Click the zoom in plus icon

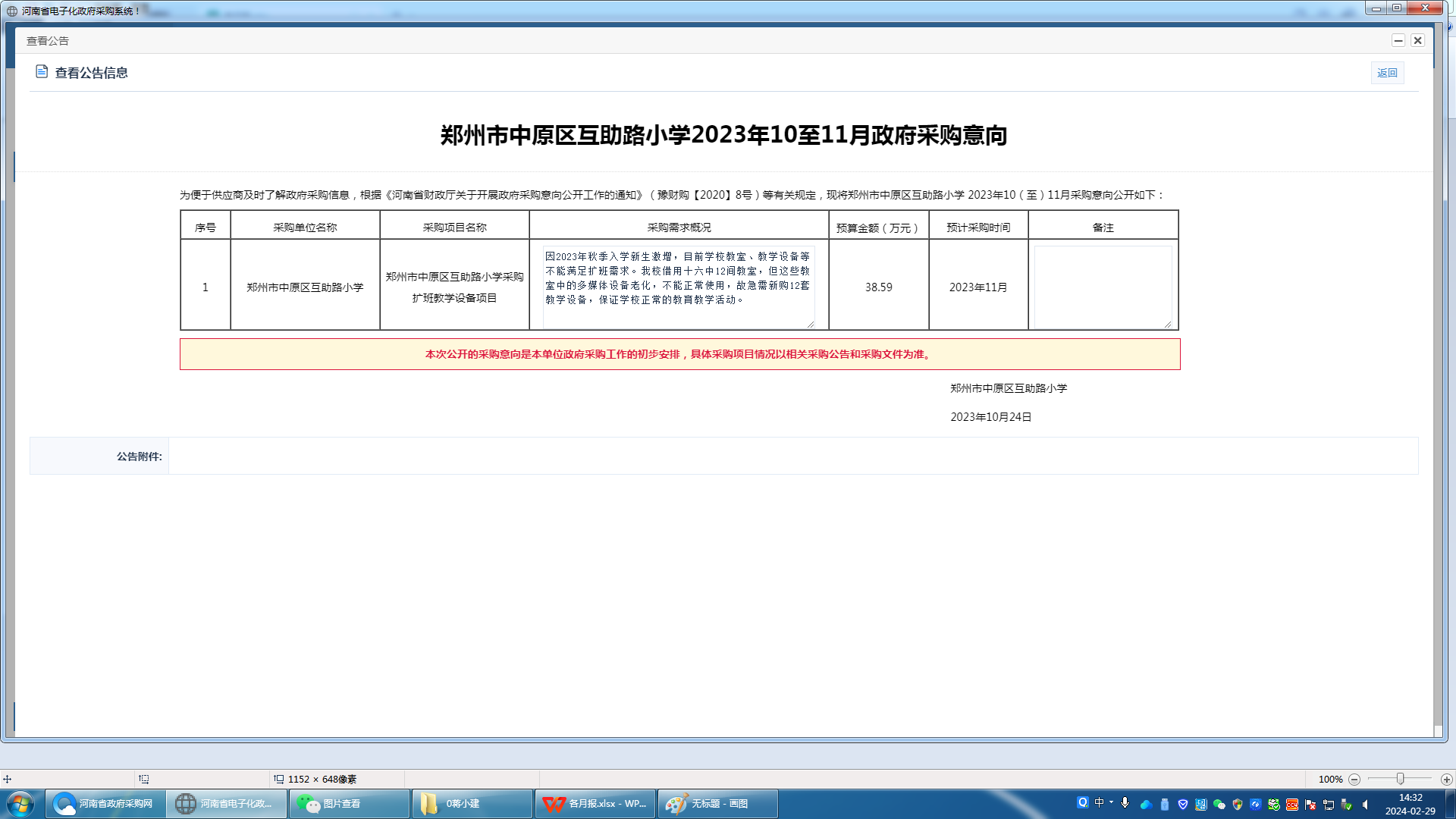tap(1446, 779)
